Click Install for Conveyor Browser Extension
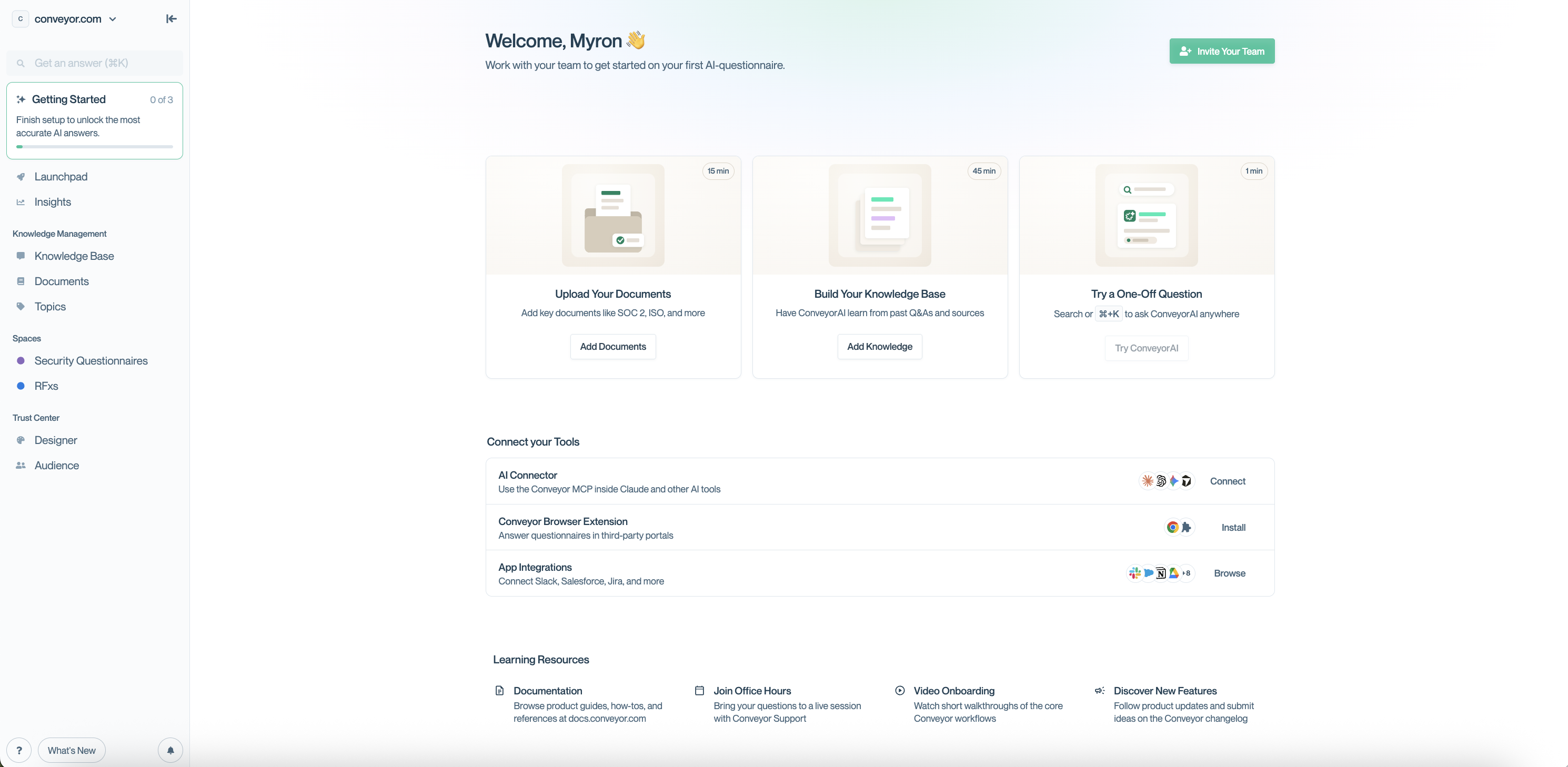 point(1233,527)
